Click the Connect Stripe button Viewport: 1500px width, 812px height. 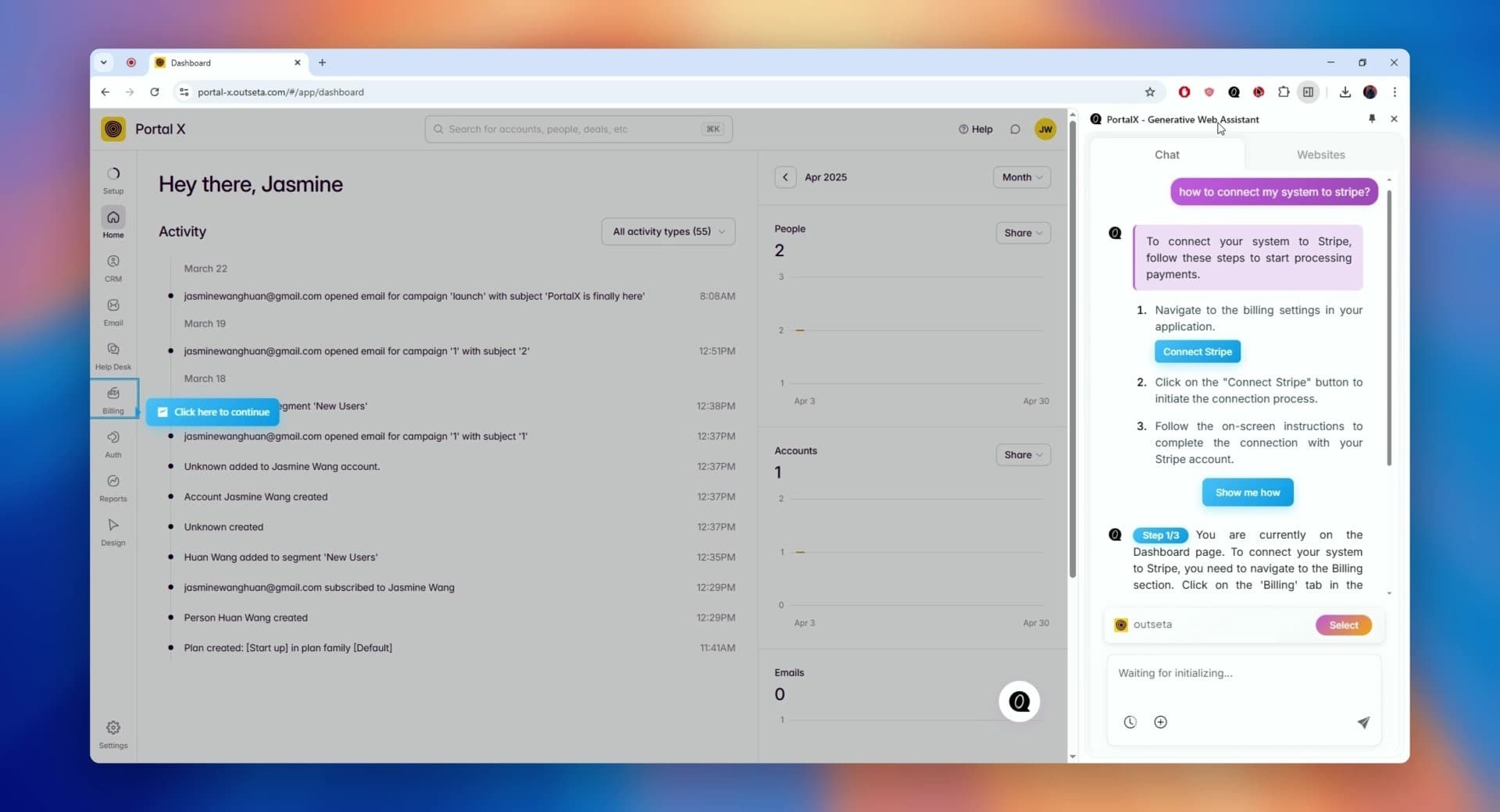1197,352
